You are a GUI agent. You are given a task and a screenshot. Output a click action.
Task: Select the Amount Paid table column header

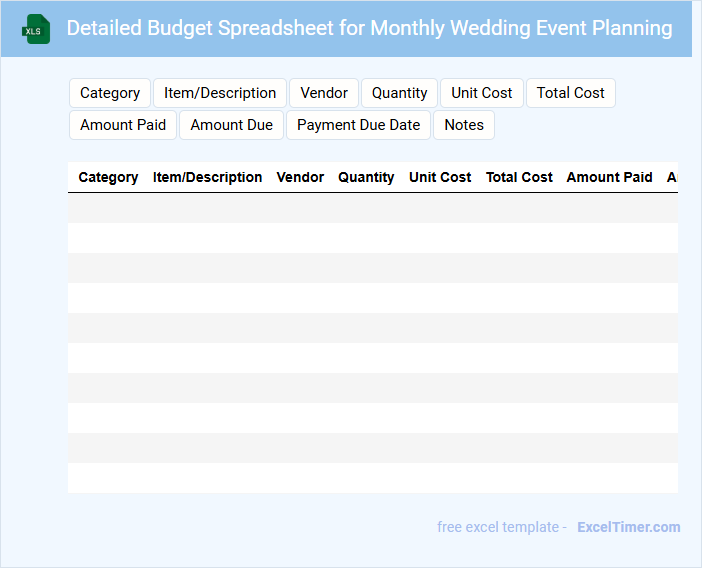609,177
